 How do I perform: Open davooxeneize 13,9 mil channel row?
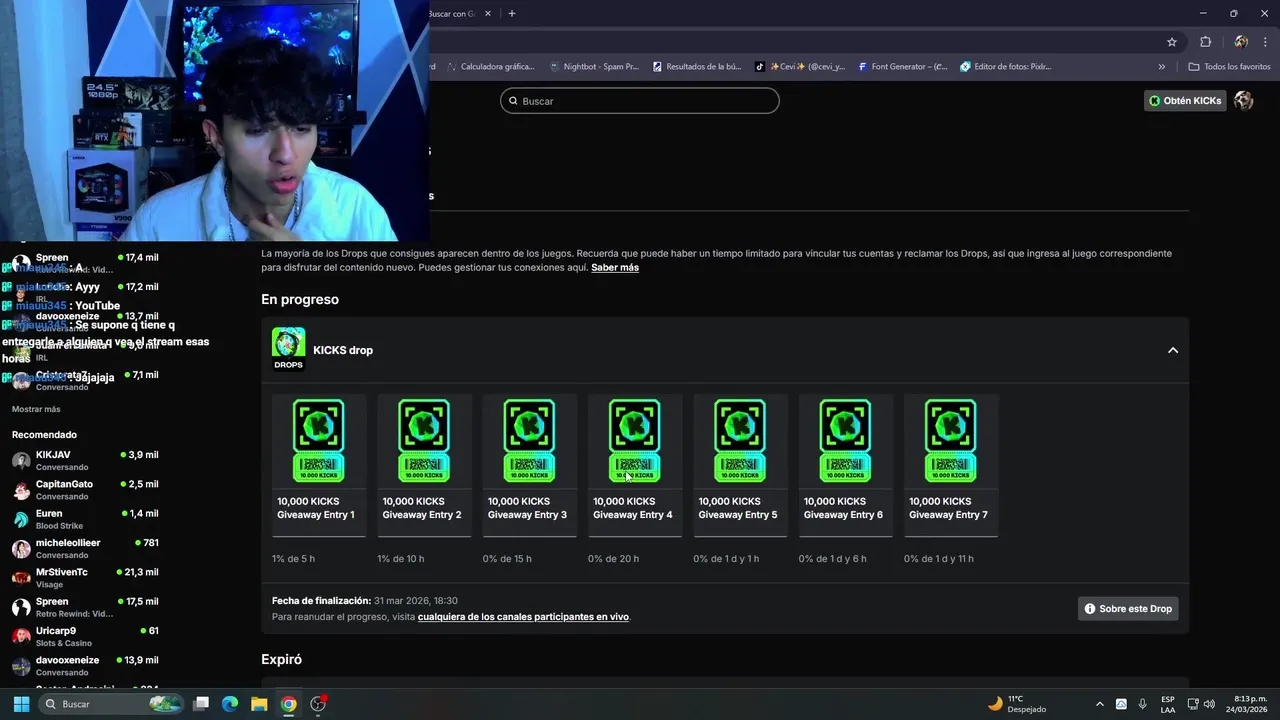(x=85, y=666)
